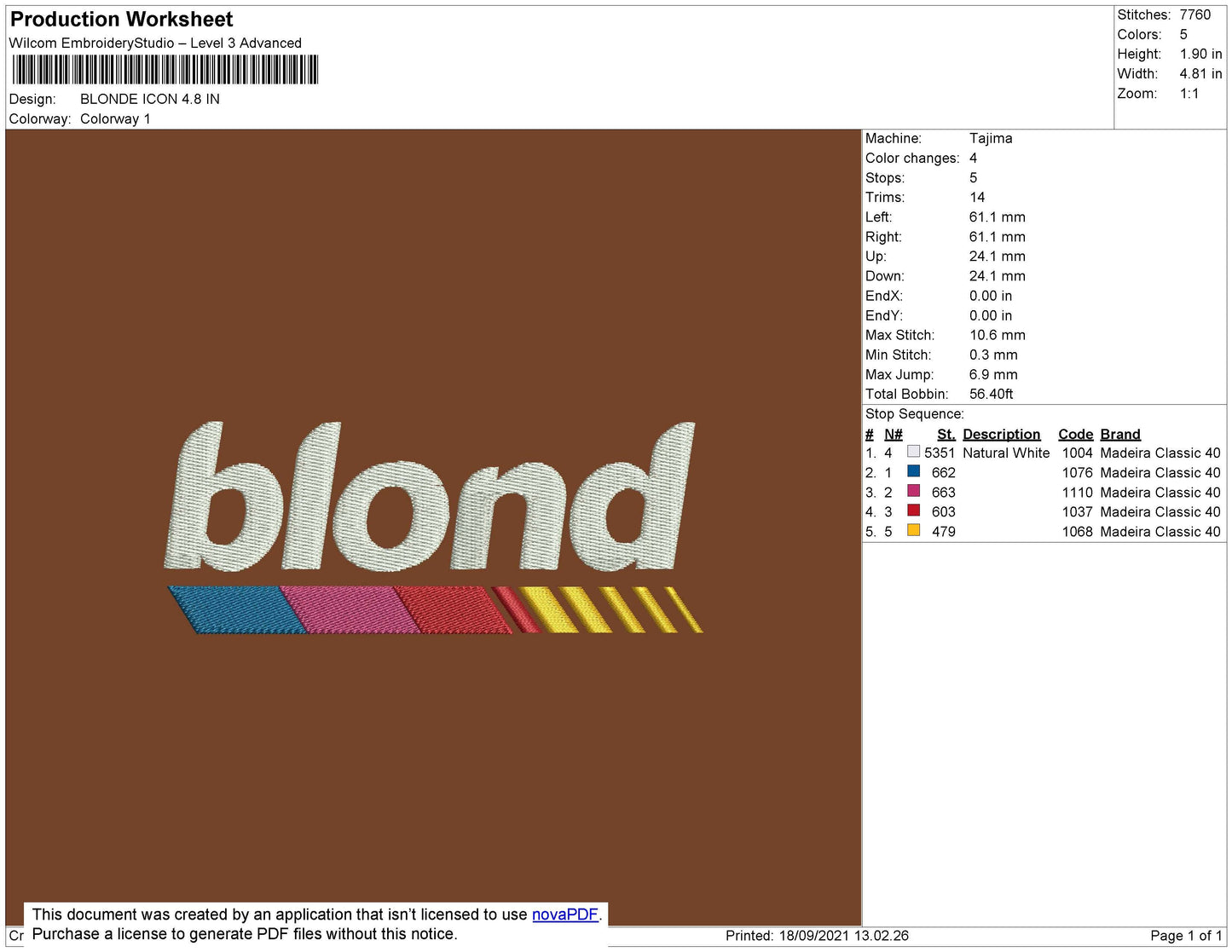Click thread code '1110' in stop sequence
Image resolution: width=1232 pixels, height=952 pixels.
[1077, 493]
